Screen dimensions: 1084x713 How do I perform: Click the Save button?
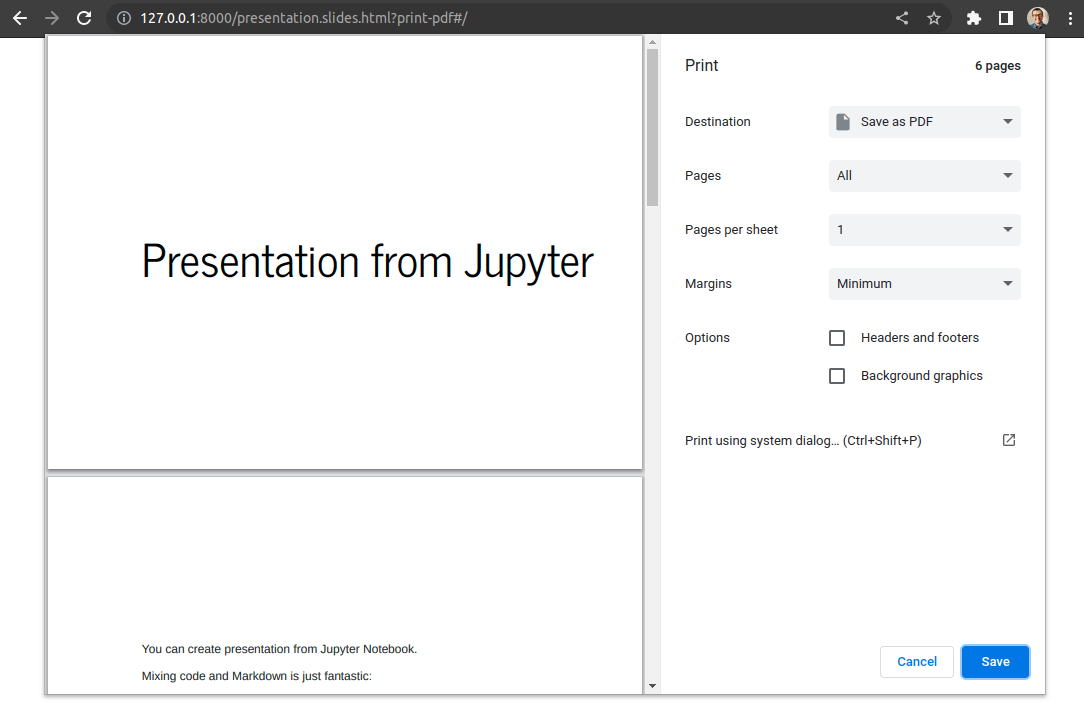[x=995, y=661]
